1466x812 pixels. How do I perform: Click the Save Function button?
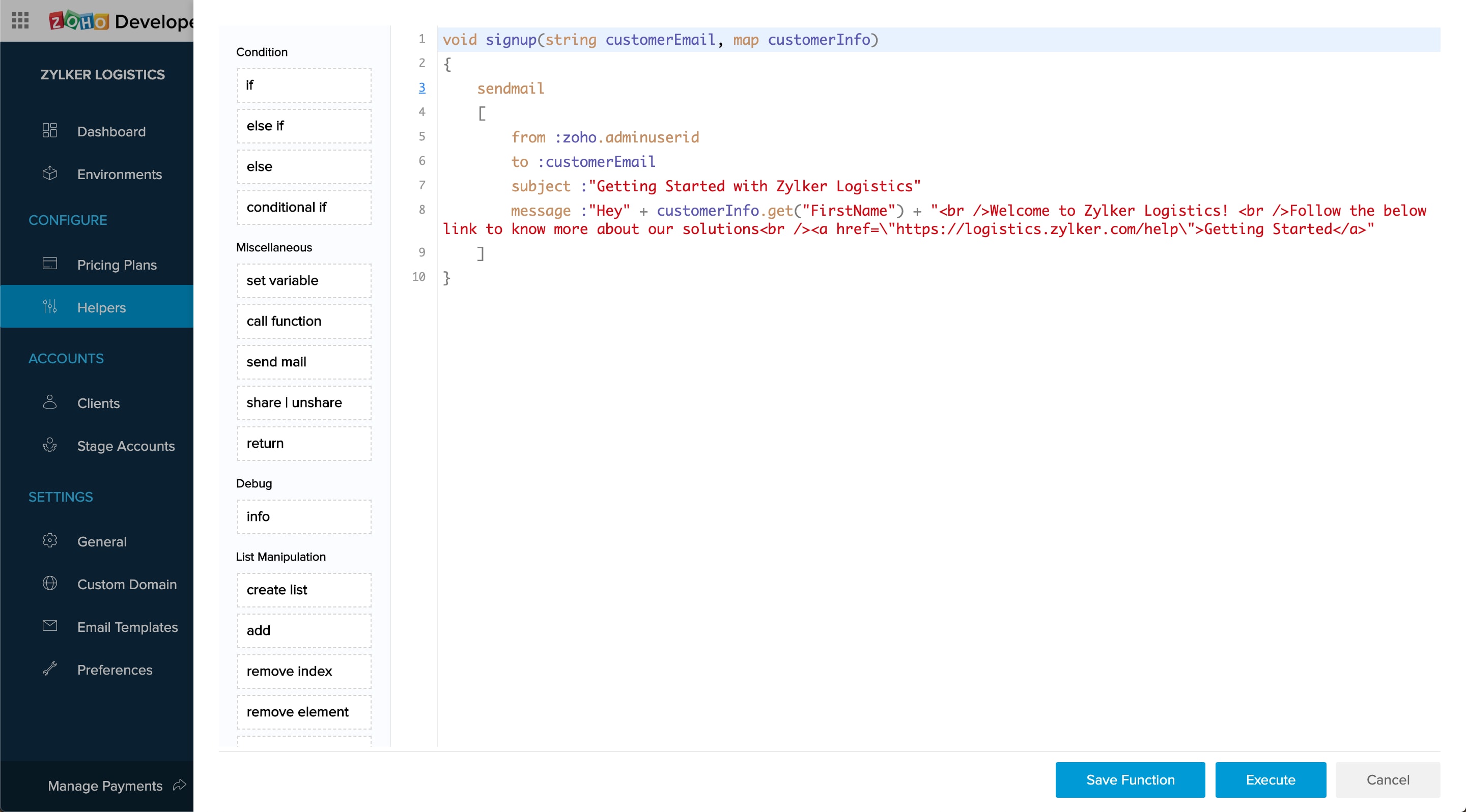1130,779
